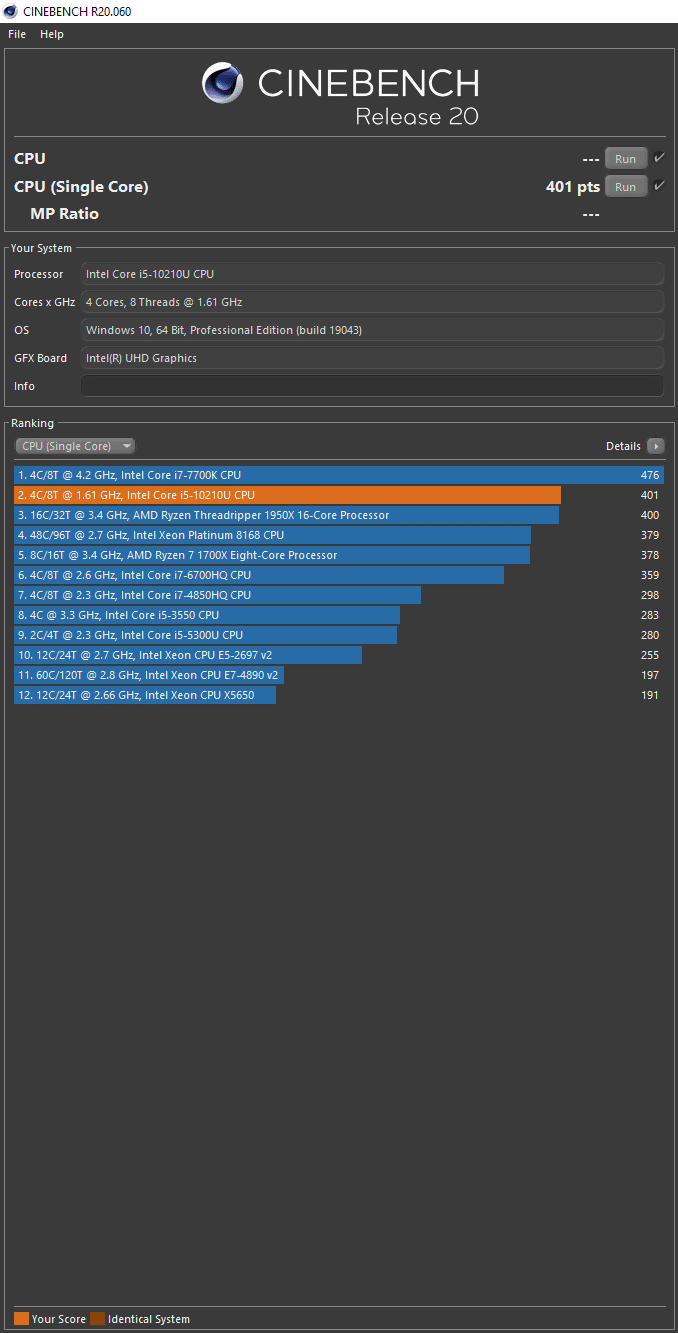Screen dimensions: 678x1333
Task: Open the CPU (Single Core) ranking dropdown
Action: coord(75,446)
